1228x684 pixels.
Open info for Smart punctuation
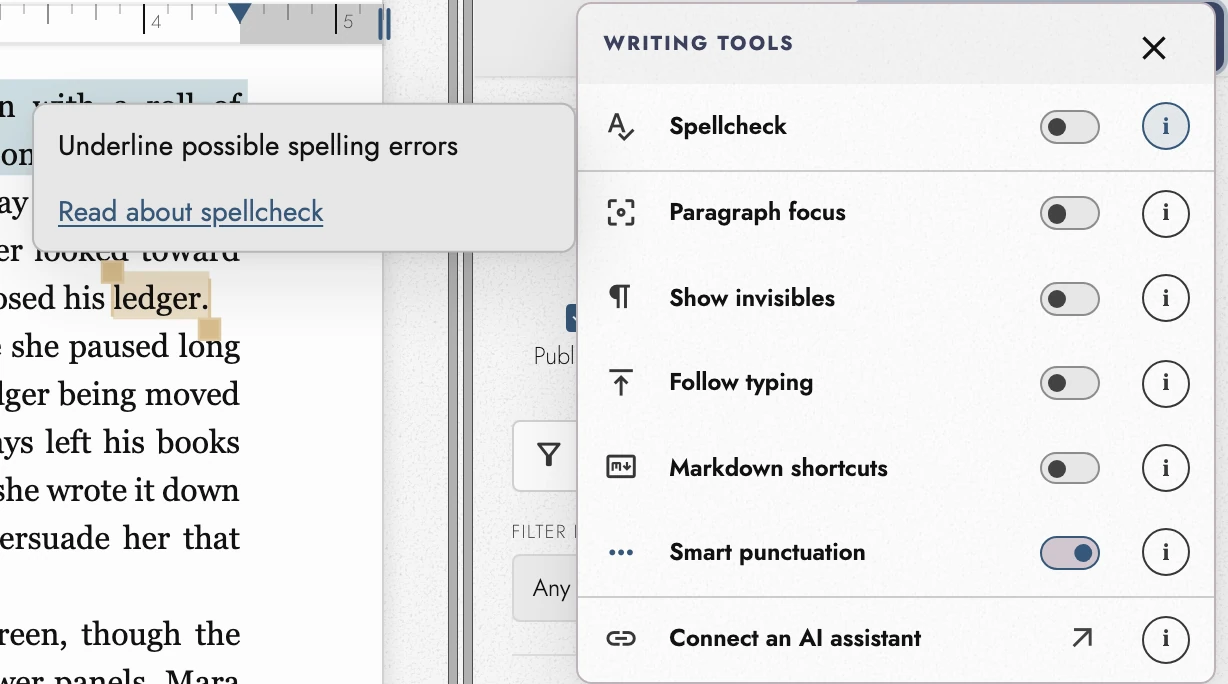coord(1166,553)
